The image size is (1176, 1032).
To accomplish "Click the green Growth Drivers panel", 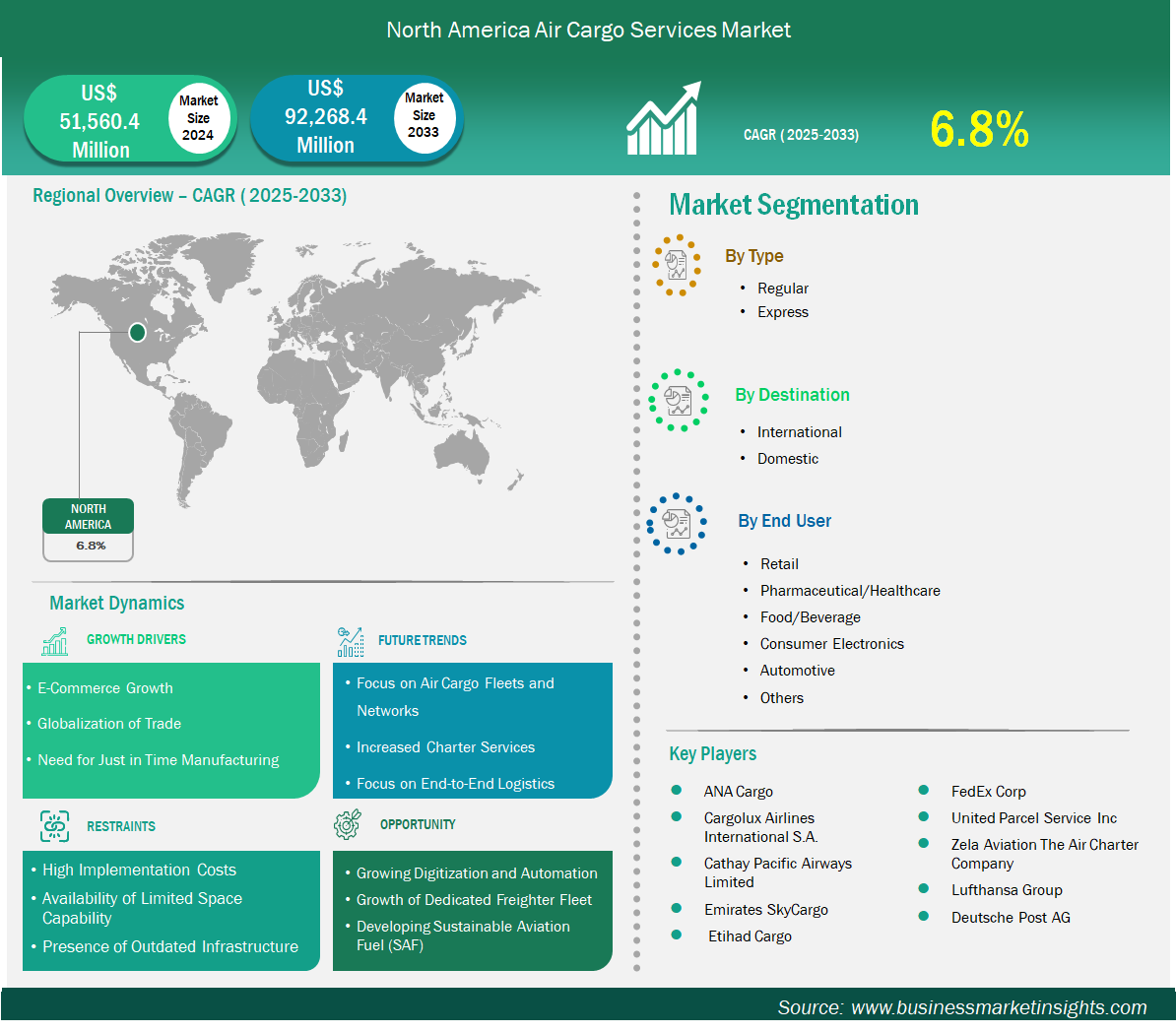I will pyautogui.click(x=171, y=730).
